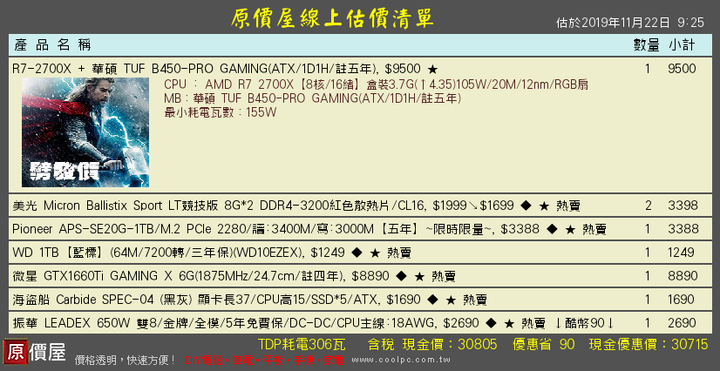Click the 產品名稱 column header
Image resolution: width=720 pixels, height=371 pixels.
click(52, 45)
